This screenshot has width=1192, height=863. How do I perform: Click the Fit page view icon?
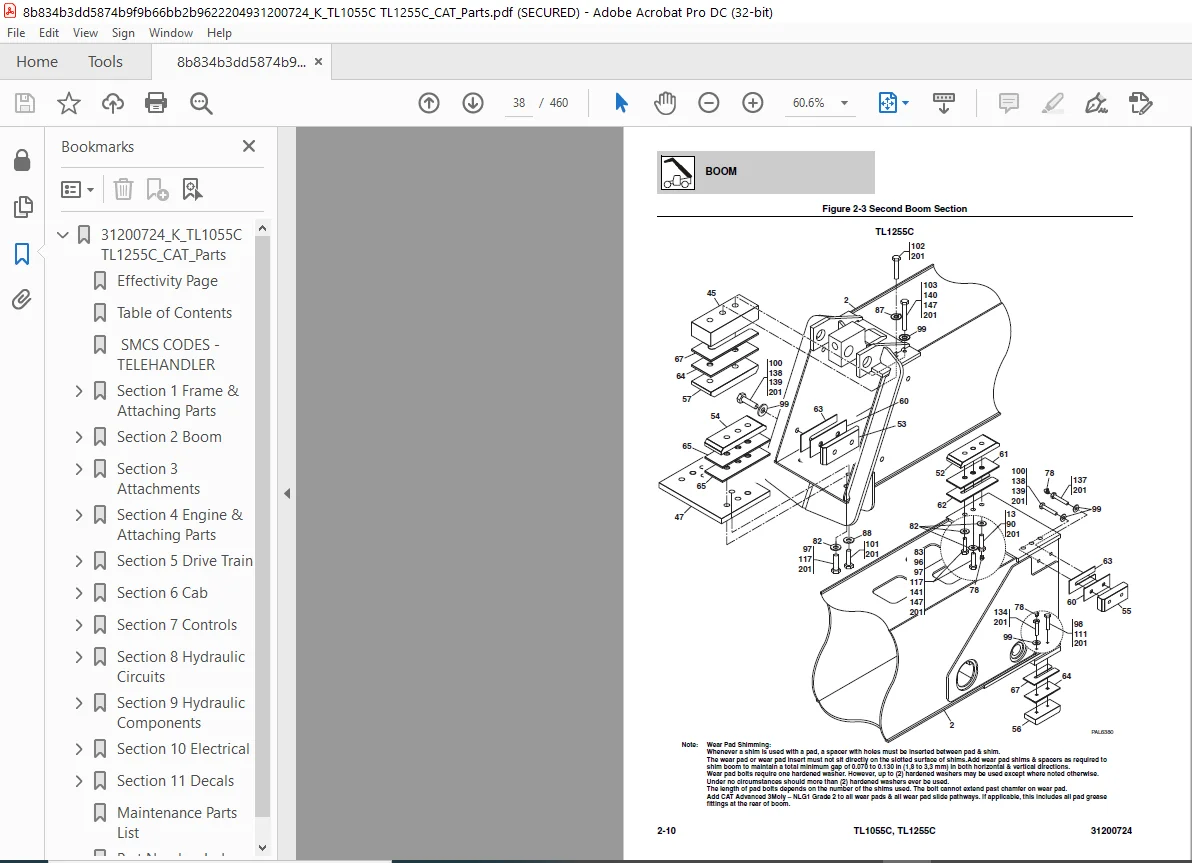pos(887,103)
